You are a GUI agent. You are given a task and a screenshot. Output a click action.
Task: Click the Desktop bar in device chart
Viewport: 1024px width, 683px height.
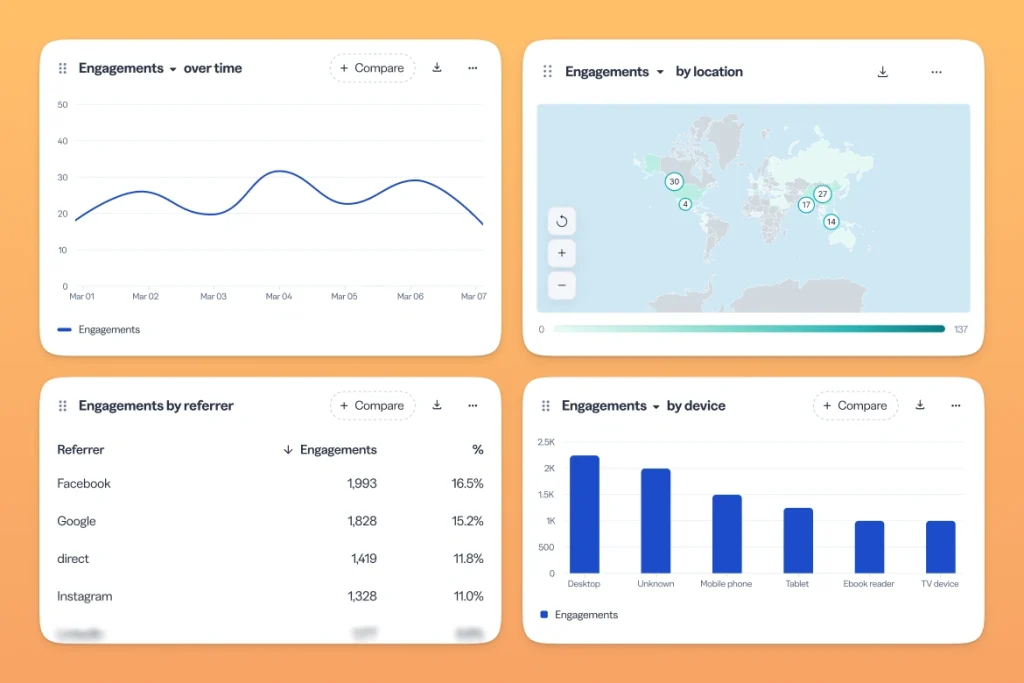[x=584, y=515]
